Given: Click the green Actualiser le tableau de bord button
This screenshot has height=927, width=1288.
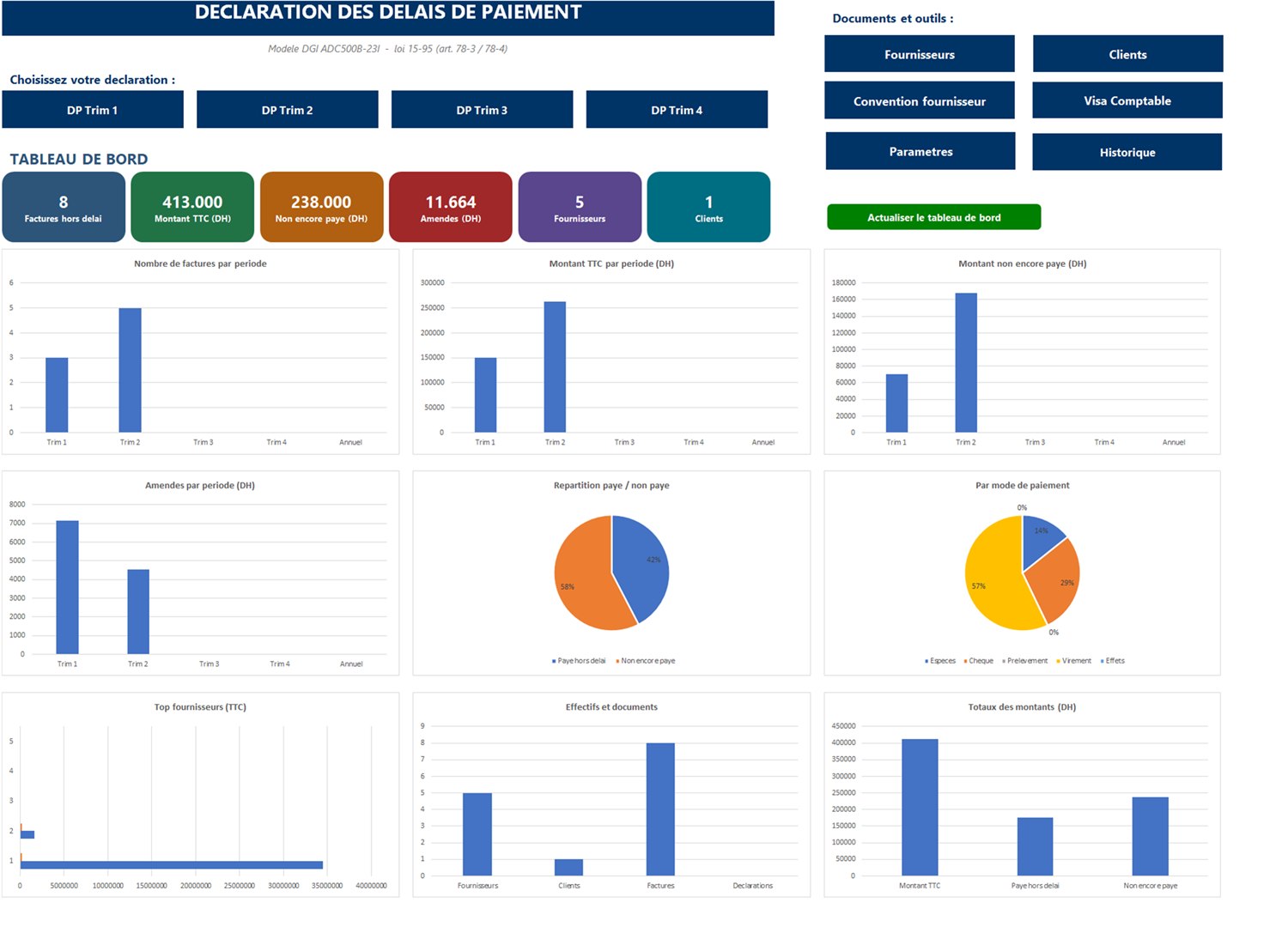Looking at the screenshot, I should click(x=934, y=217).
